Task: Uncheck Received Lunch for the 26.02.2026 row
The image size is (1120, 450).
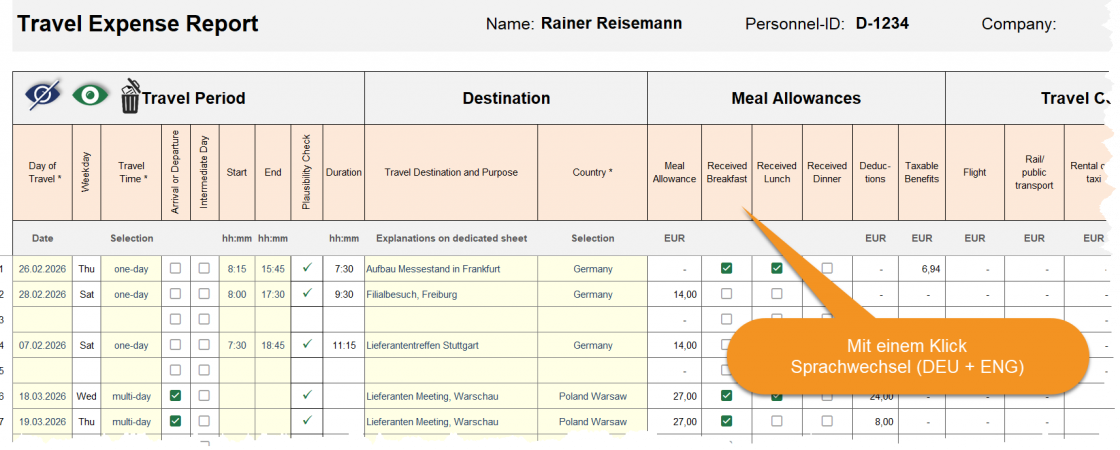Action: click(776, 268)
